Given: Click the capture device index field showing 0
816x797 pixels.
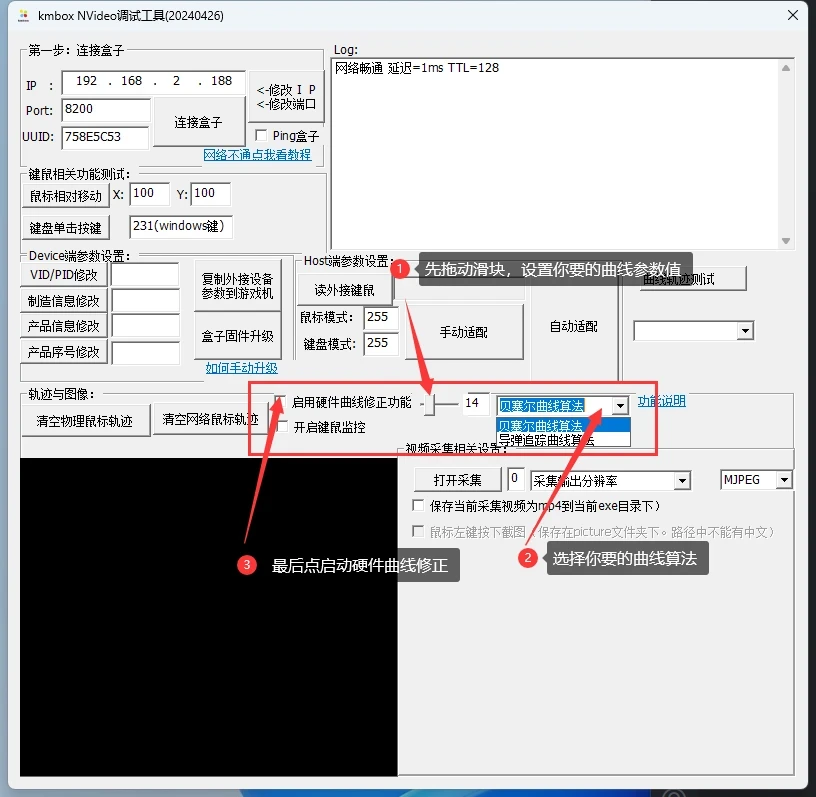Looking at the screenshot, I should tap(516, 479).
